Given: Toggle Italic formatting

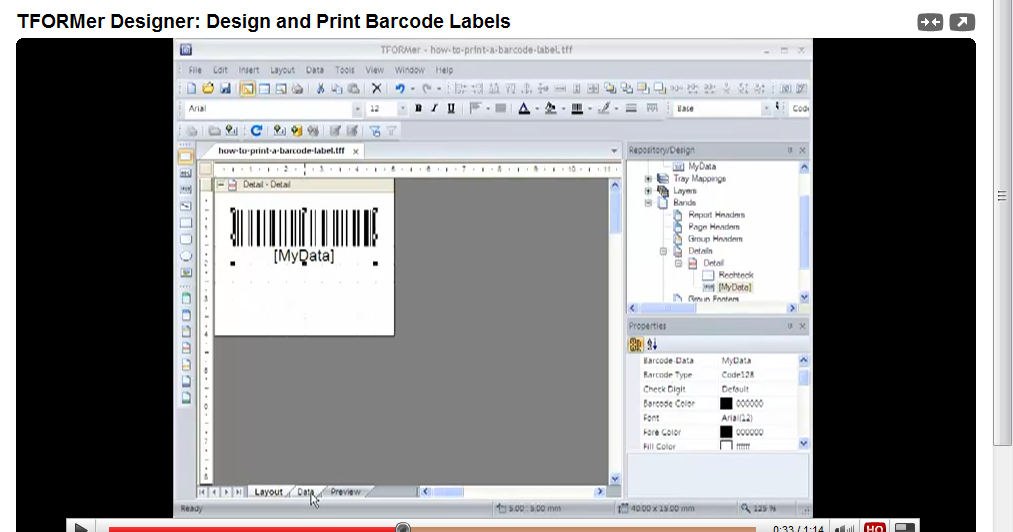Looking at the screenshot, I should click(x=434, y=109).
